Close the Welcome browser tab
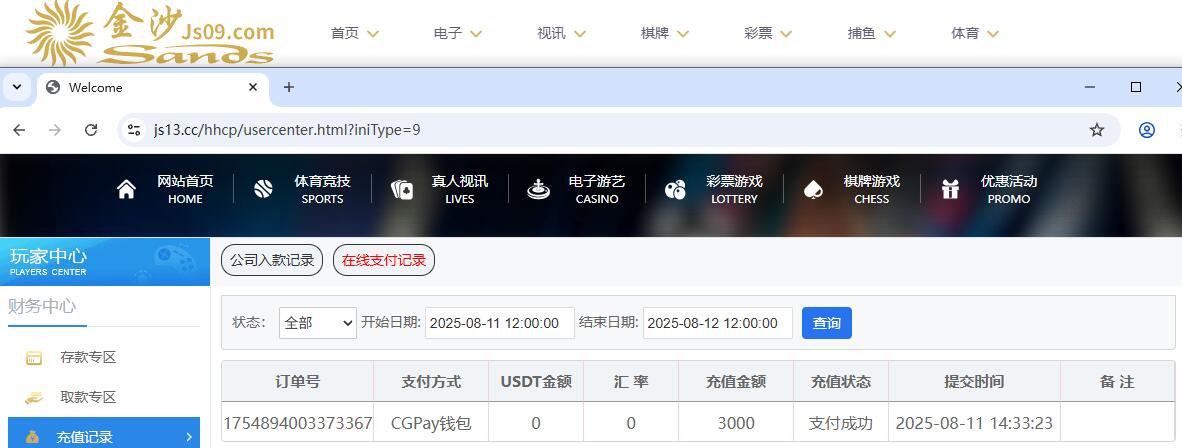This screenshot has height=448, width=1182. pyautogui.click(x=253, y=87)
